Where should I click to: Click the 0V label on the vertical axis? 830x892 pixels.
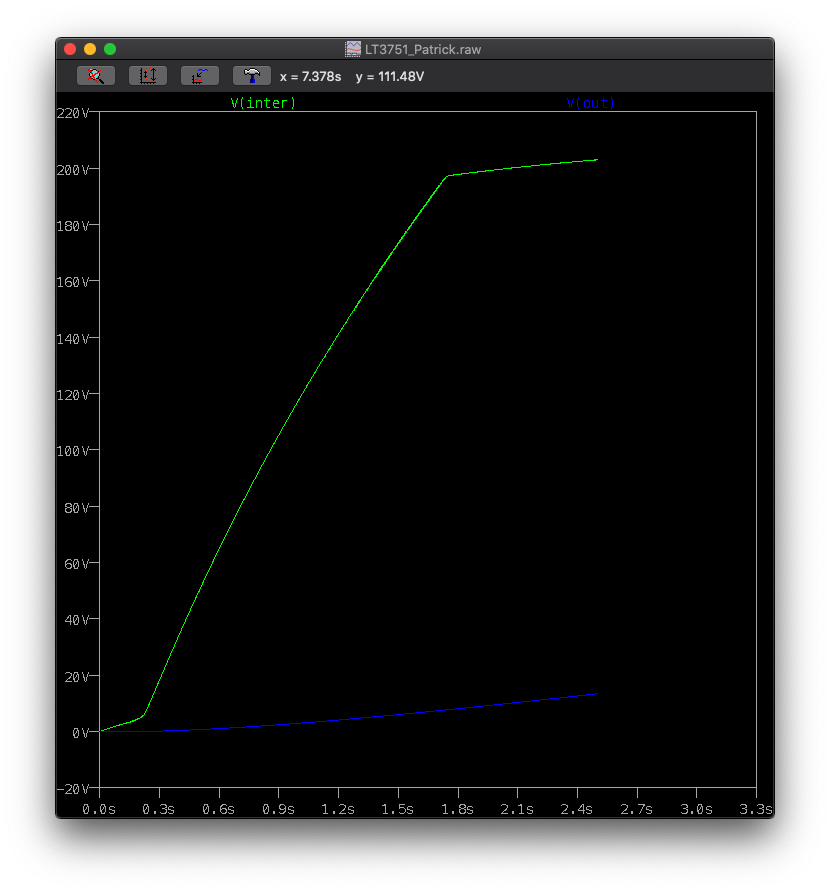click(x=80, y=733)
